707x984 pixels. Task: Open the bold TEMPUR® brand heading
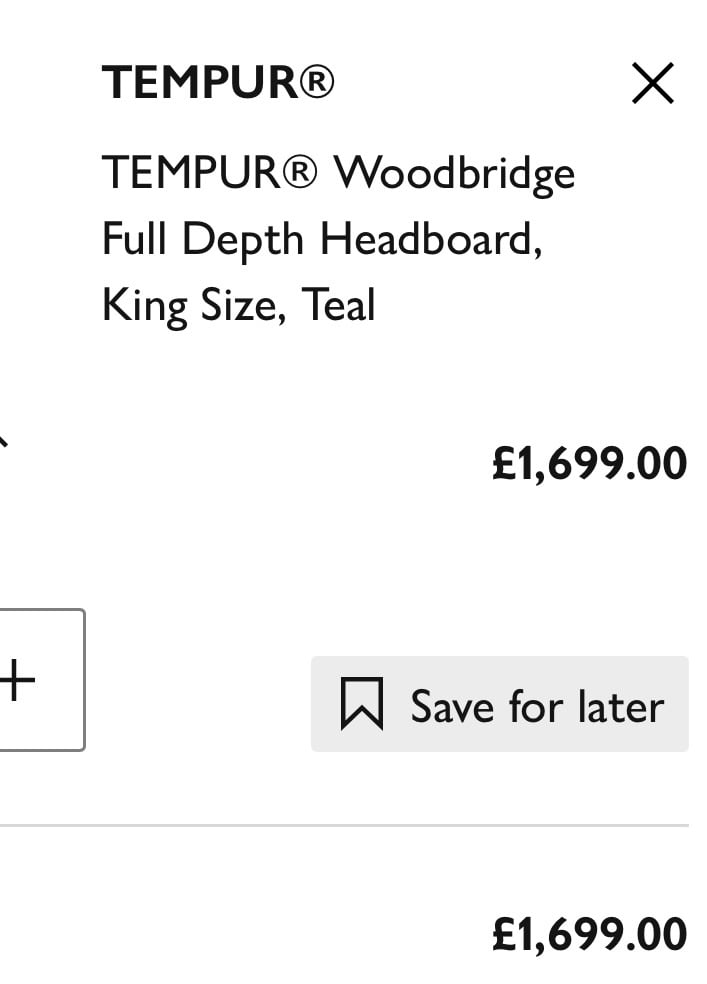[218, 82]
